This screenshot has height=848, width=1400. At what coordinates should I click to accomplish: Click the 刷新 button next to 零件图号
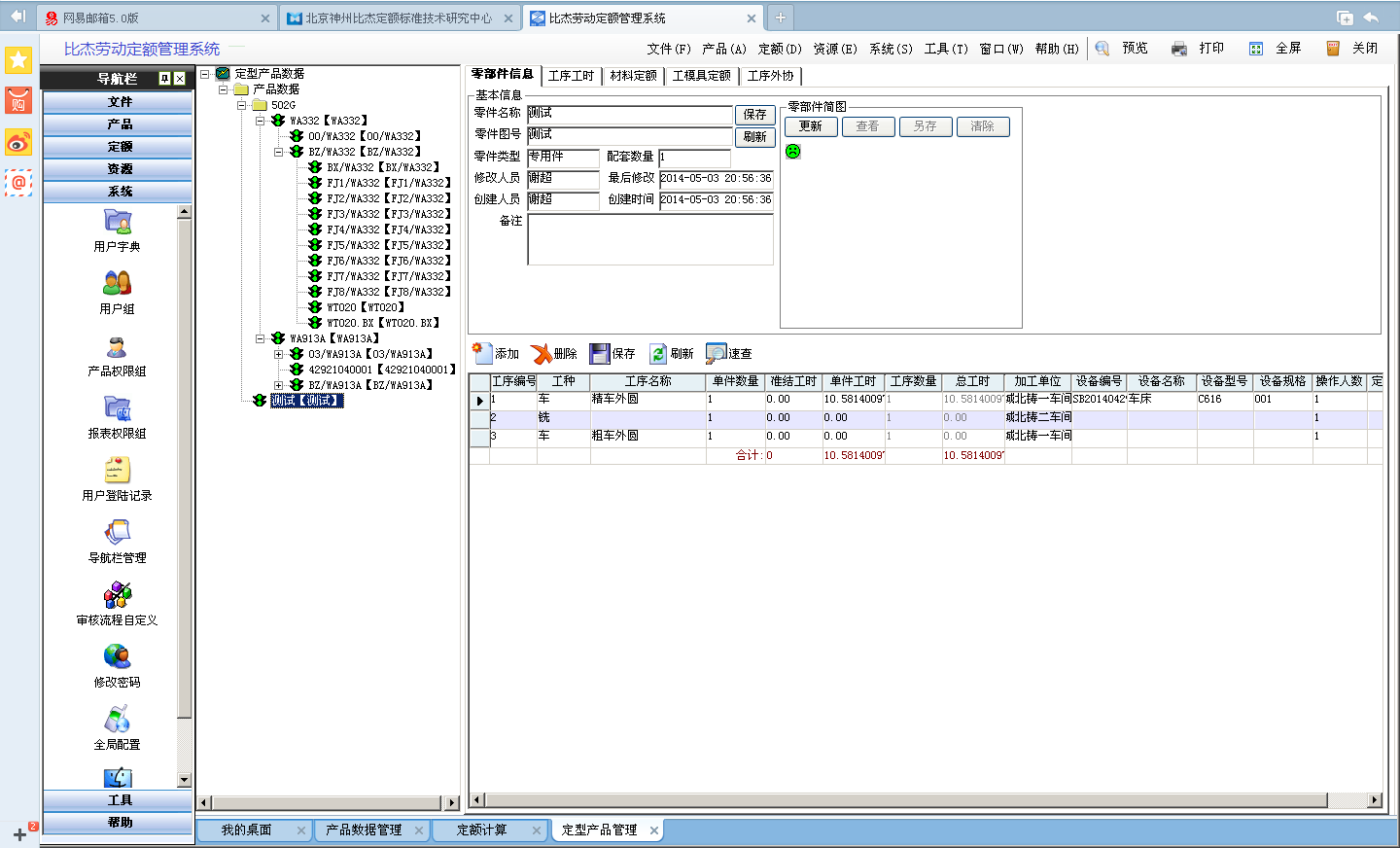coord(754,137)
